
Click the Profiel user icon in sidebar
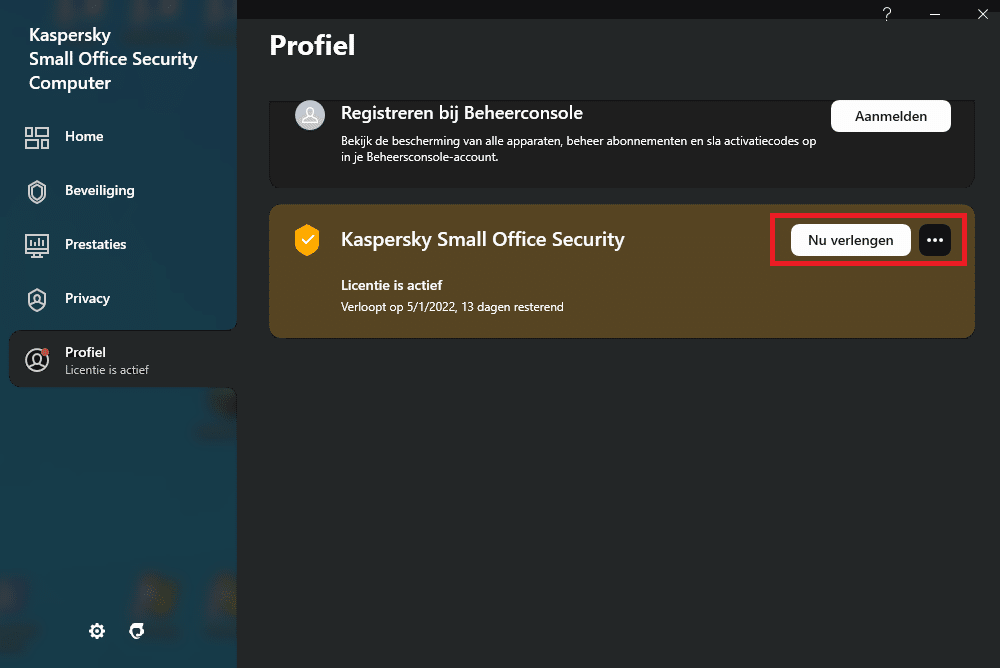pos(37,360)
